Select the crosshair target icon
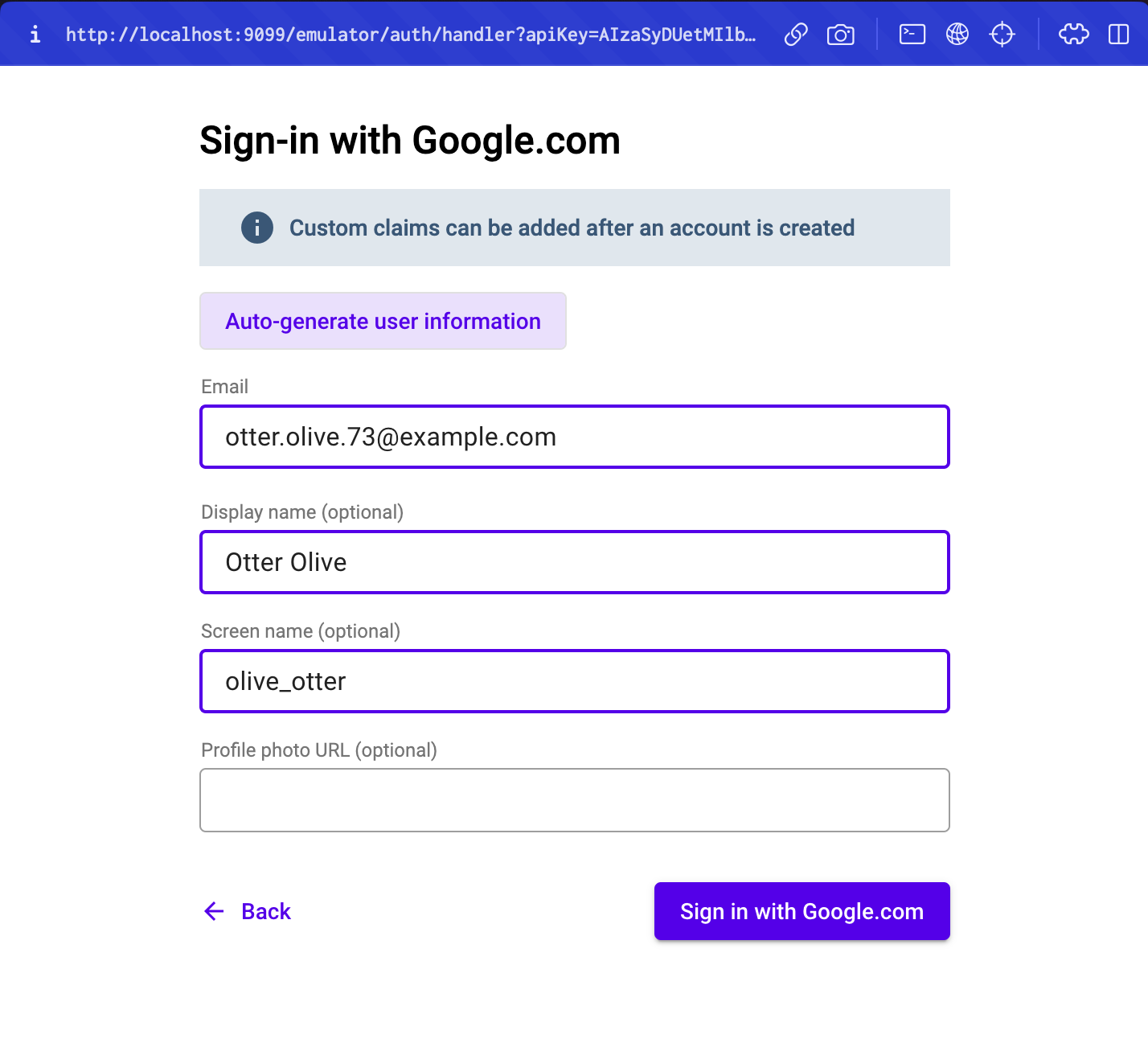 pyautogui.click(x=1002, y=35)
